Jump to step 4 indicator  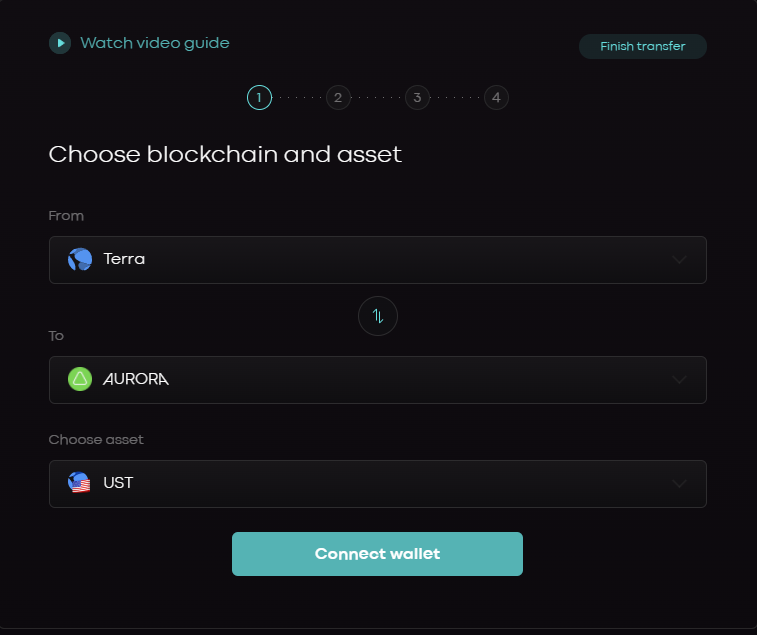tap(496, 98)
